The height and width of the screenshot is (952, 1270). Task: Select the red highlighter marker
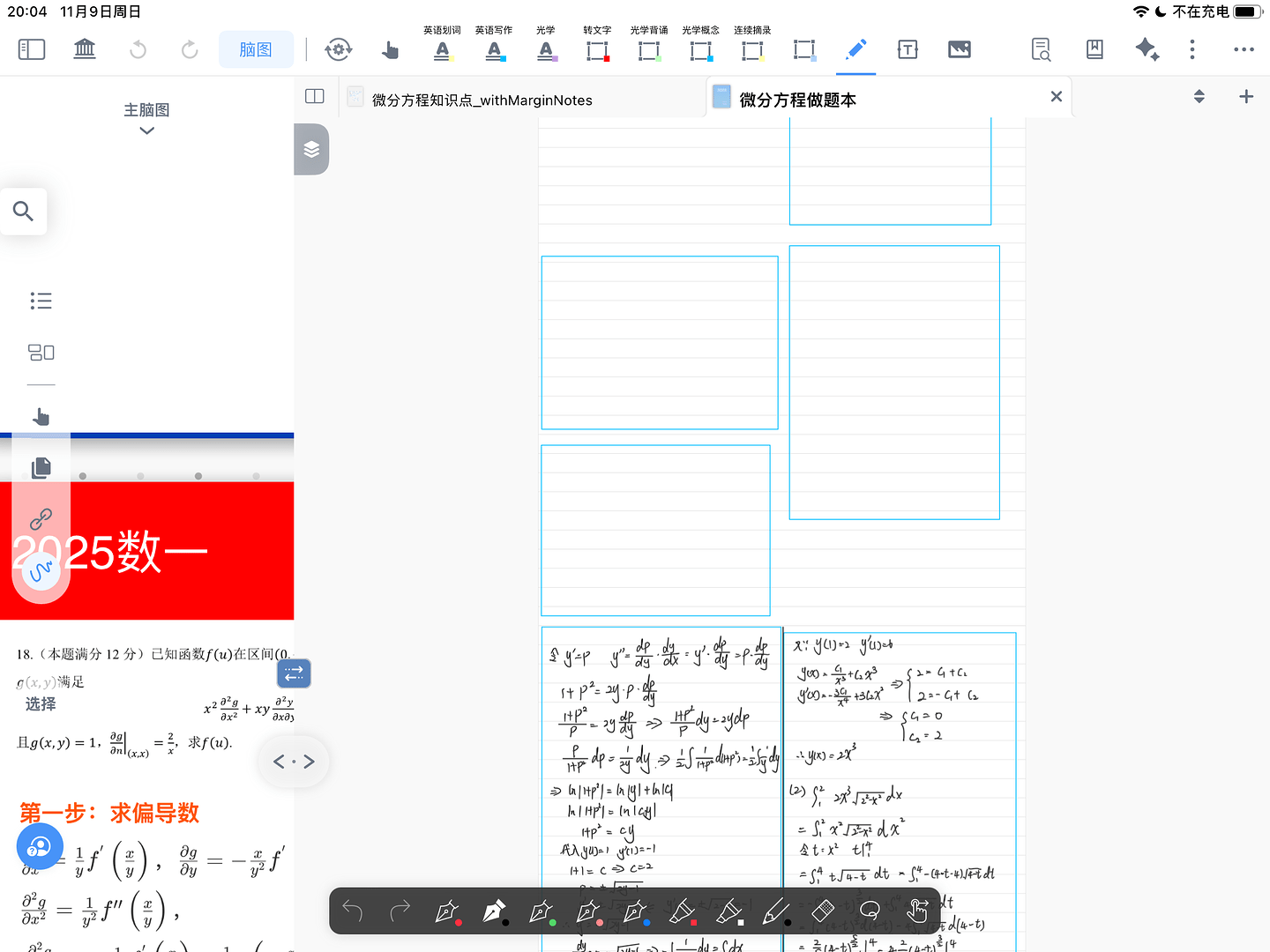click(x=681, y=911)
